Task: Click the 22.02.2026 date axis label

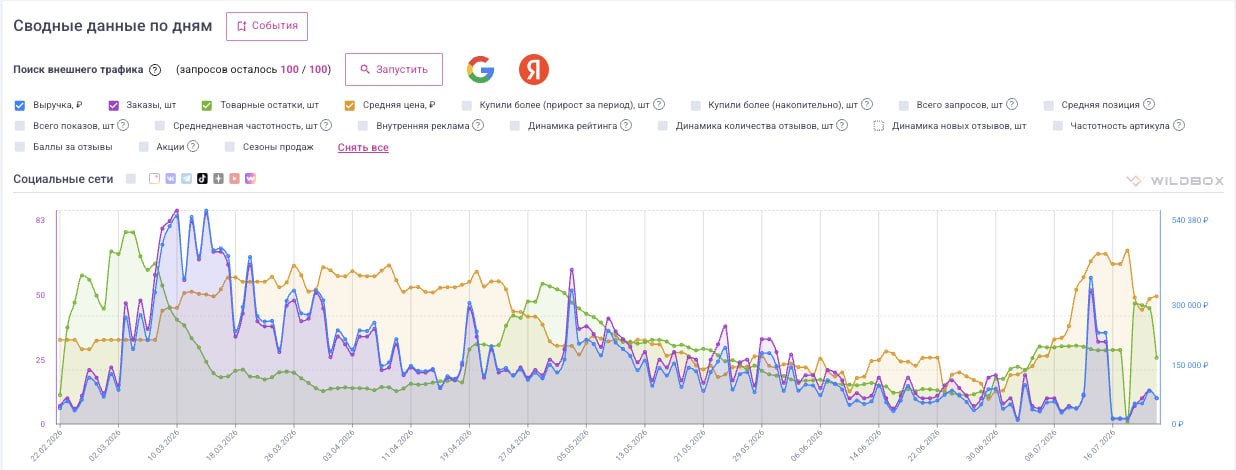Action: coord(47,444)
